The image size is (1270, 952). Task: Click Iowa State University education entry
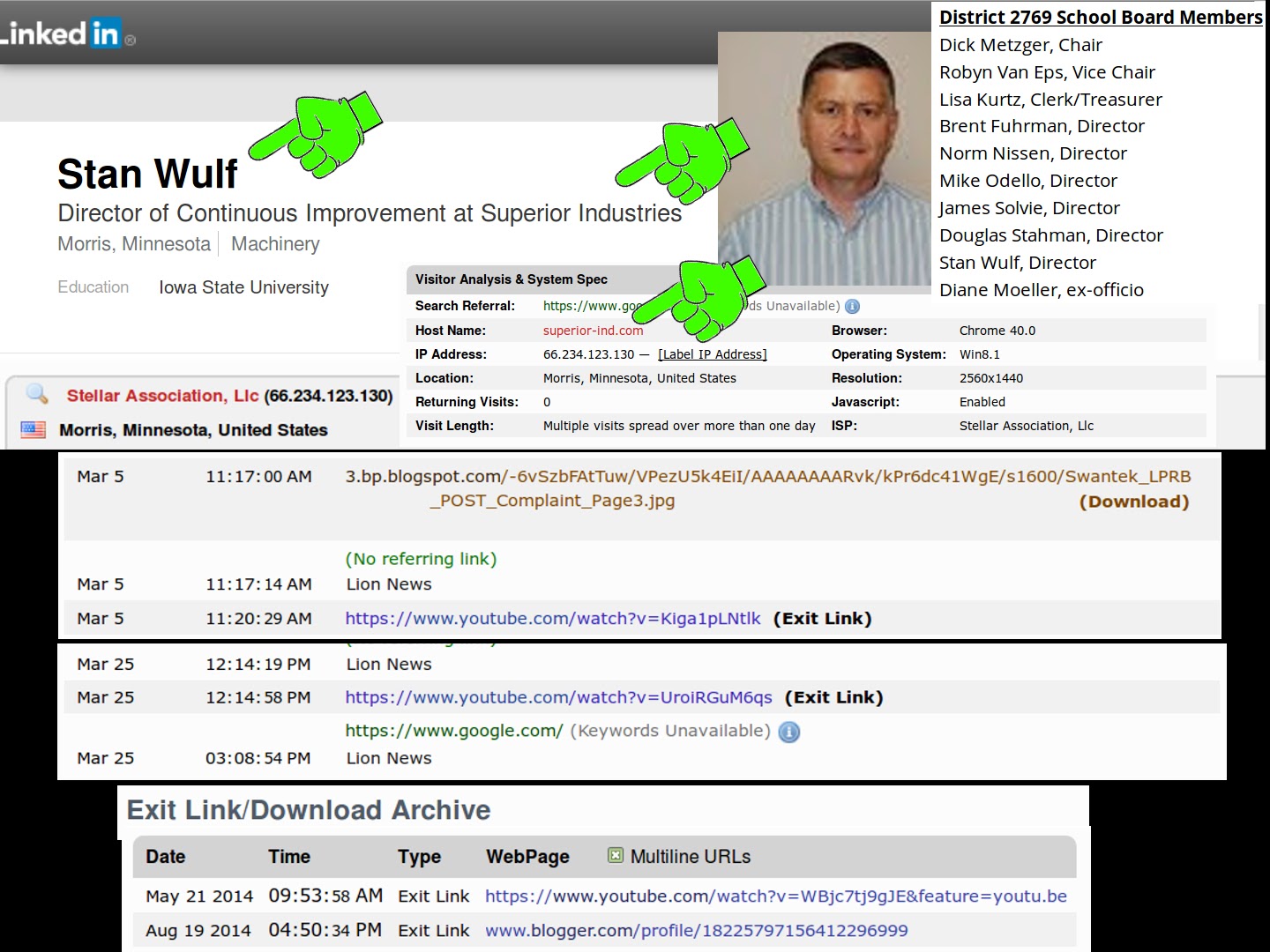243,287
